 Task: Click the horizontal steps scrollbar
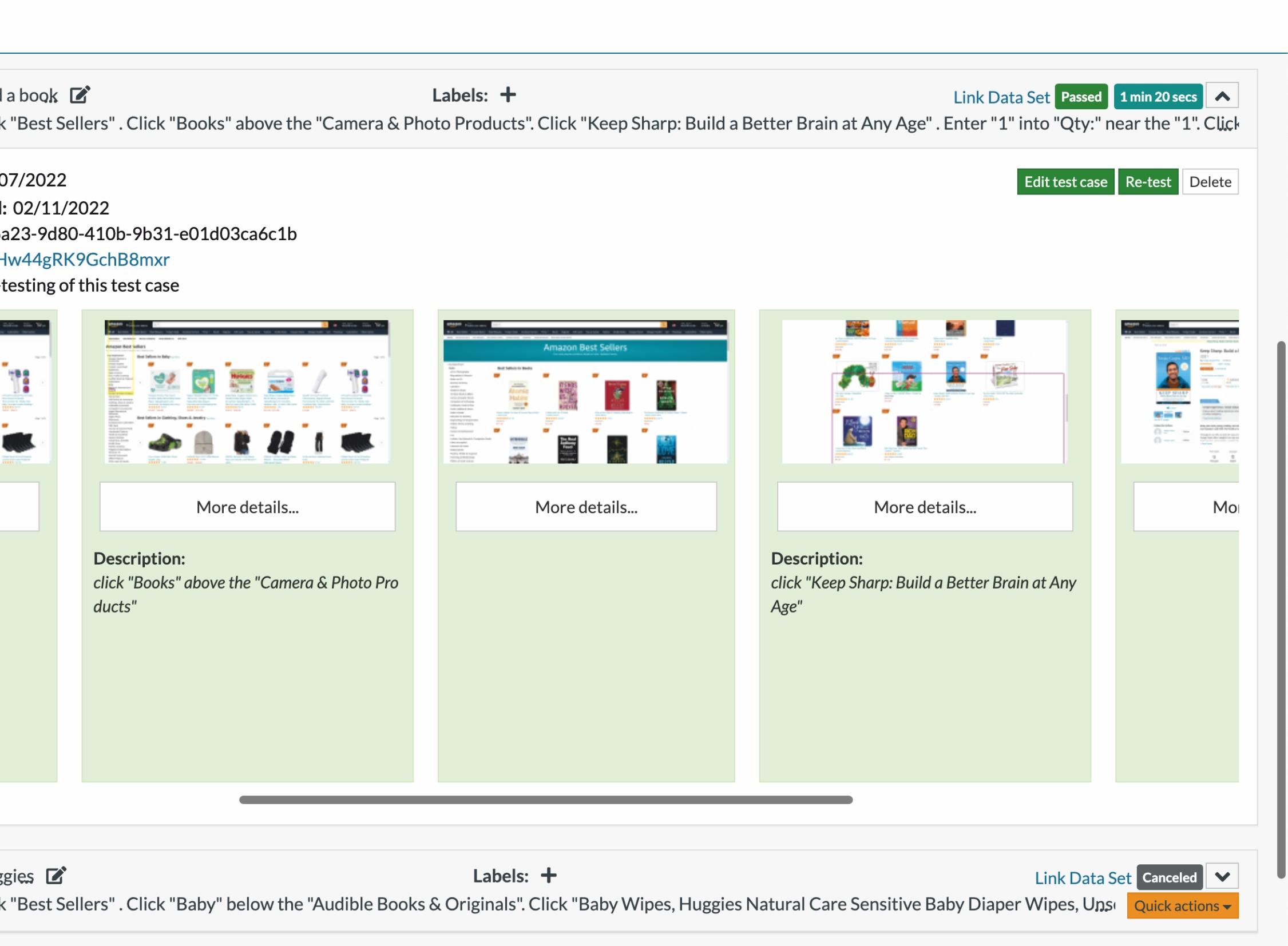pyautogui.click(x=545, y=800)
